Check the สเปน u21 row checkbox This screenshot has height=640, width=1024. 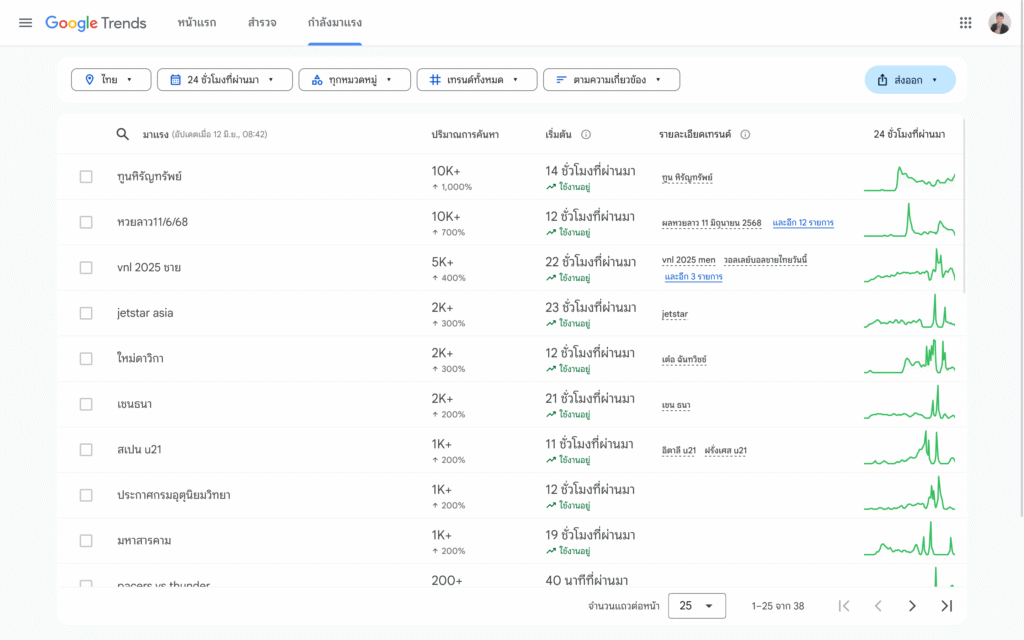pyautogui.click(x=86, y=450)
